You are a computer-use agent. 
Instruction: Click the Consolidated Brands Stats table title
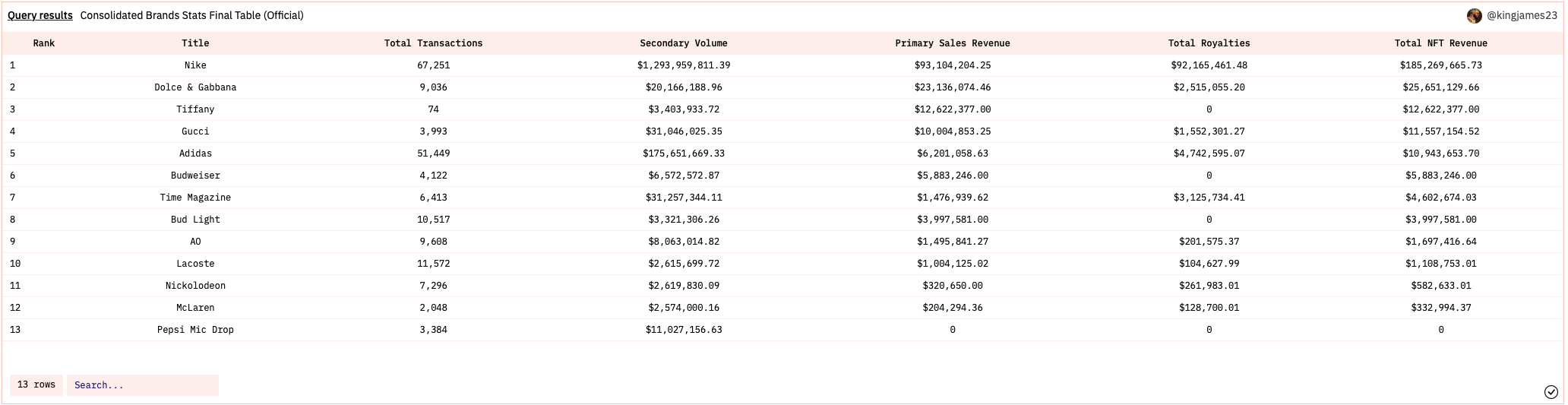point(191,15)
